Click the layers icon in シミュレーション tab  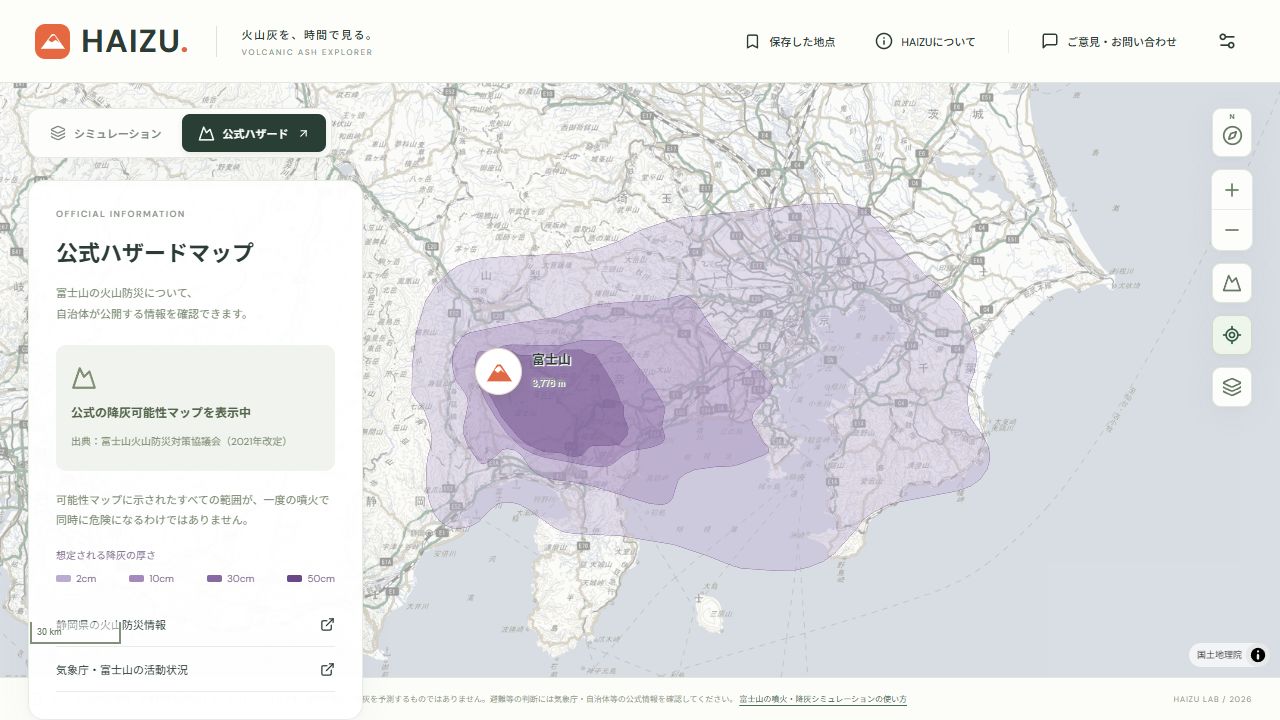[x=58, y=133]
